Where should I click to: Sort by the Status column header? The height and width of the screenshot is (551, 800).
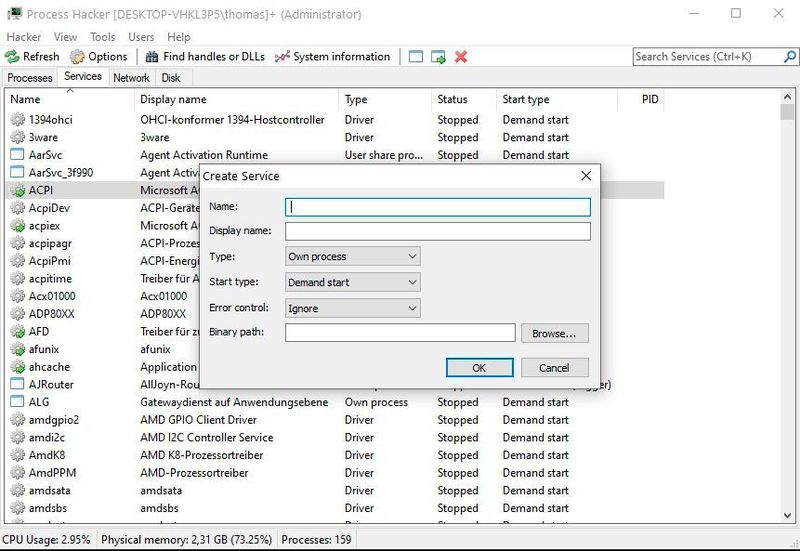pos(464,99)
